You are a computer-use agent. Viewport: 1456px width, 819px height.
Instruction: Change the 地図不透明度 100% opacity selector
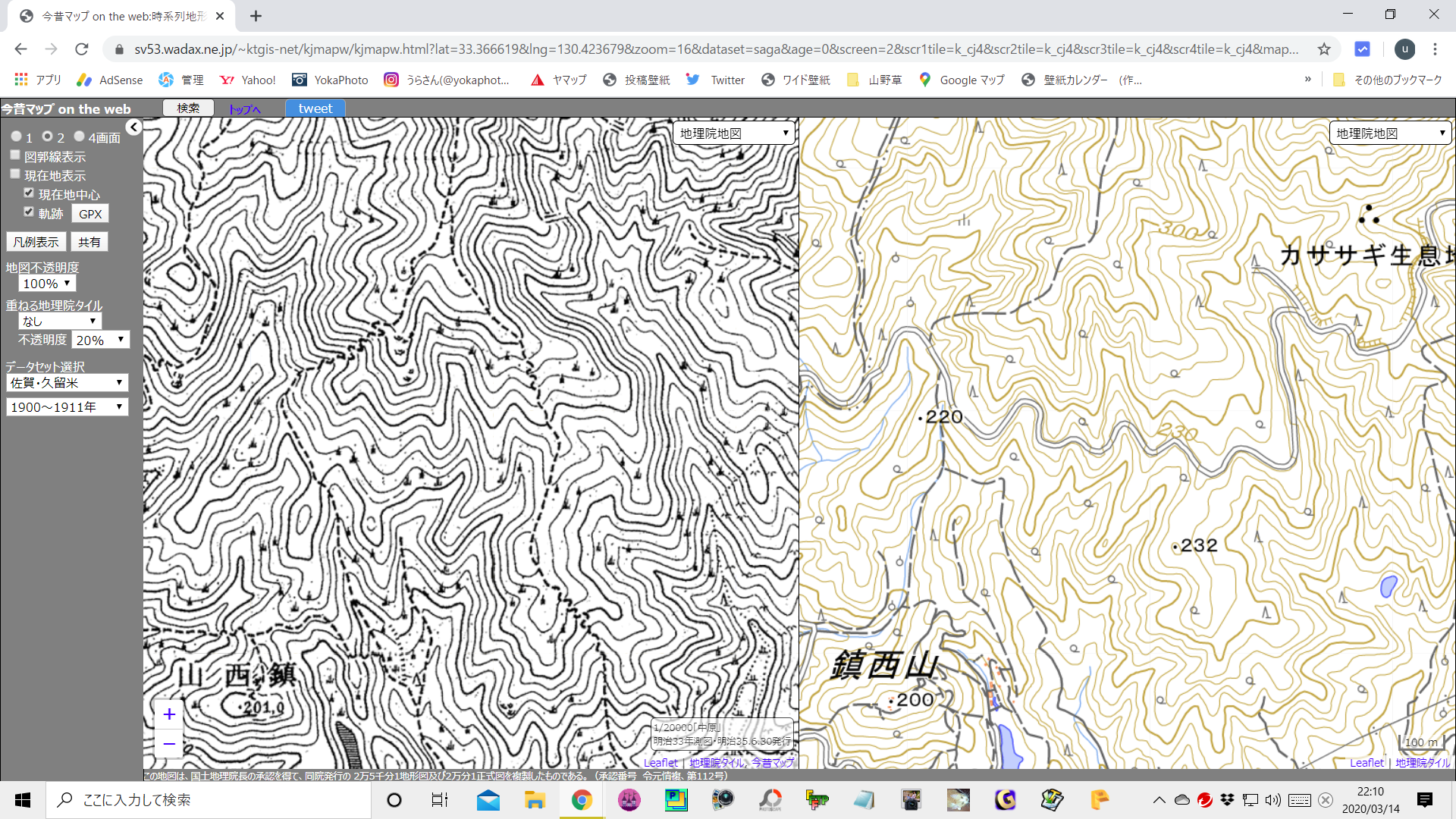47,284
